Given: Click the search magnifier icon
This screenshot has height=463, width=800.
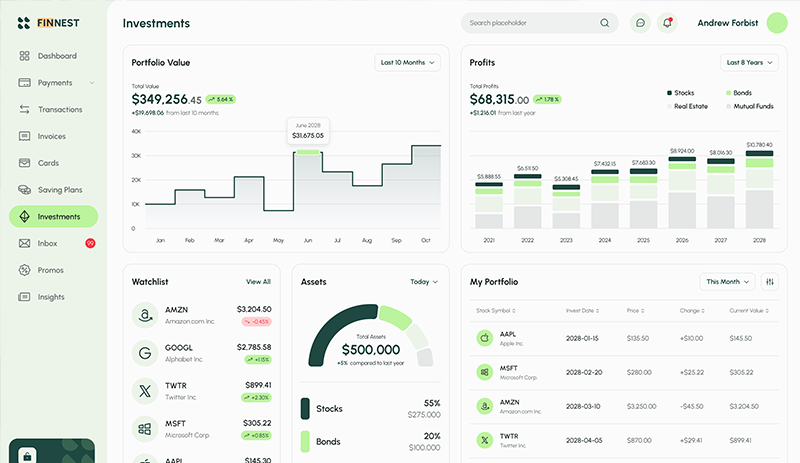Looking at the screenshot, I should (604, 23).
